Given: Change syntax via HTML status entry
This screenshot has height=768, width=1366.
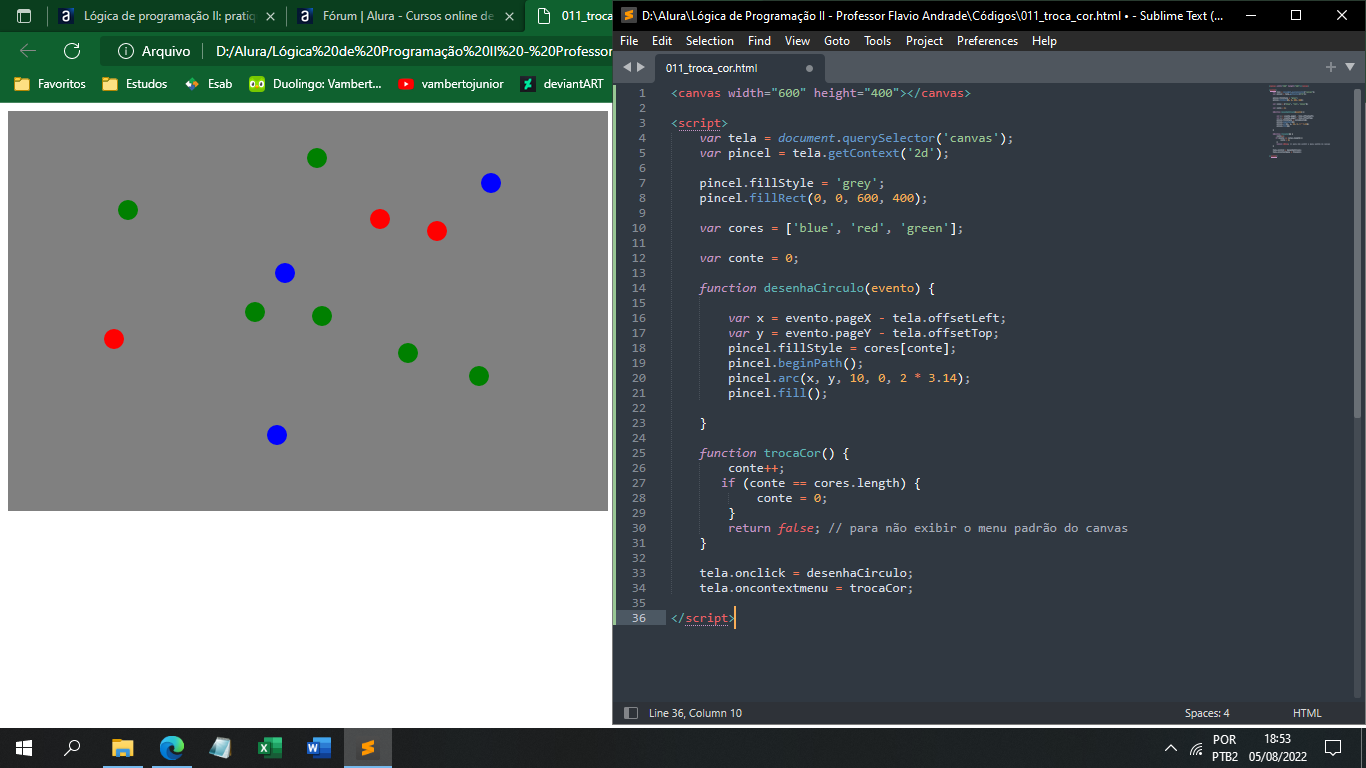Looking at the screenshot, I should (1307, 713).
